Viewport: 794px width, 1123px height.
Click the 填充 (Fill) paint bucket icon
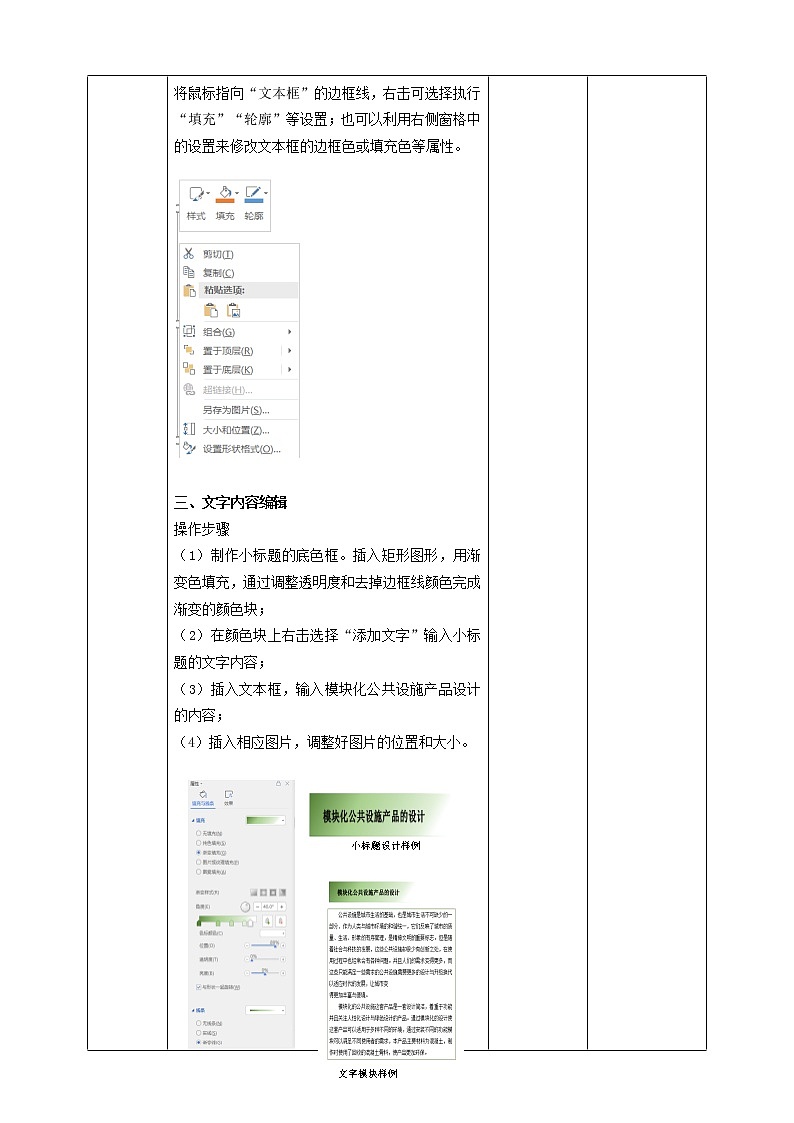225,193
